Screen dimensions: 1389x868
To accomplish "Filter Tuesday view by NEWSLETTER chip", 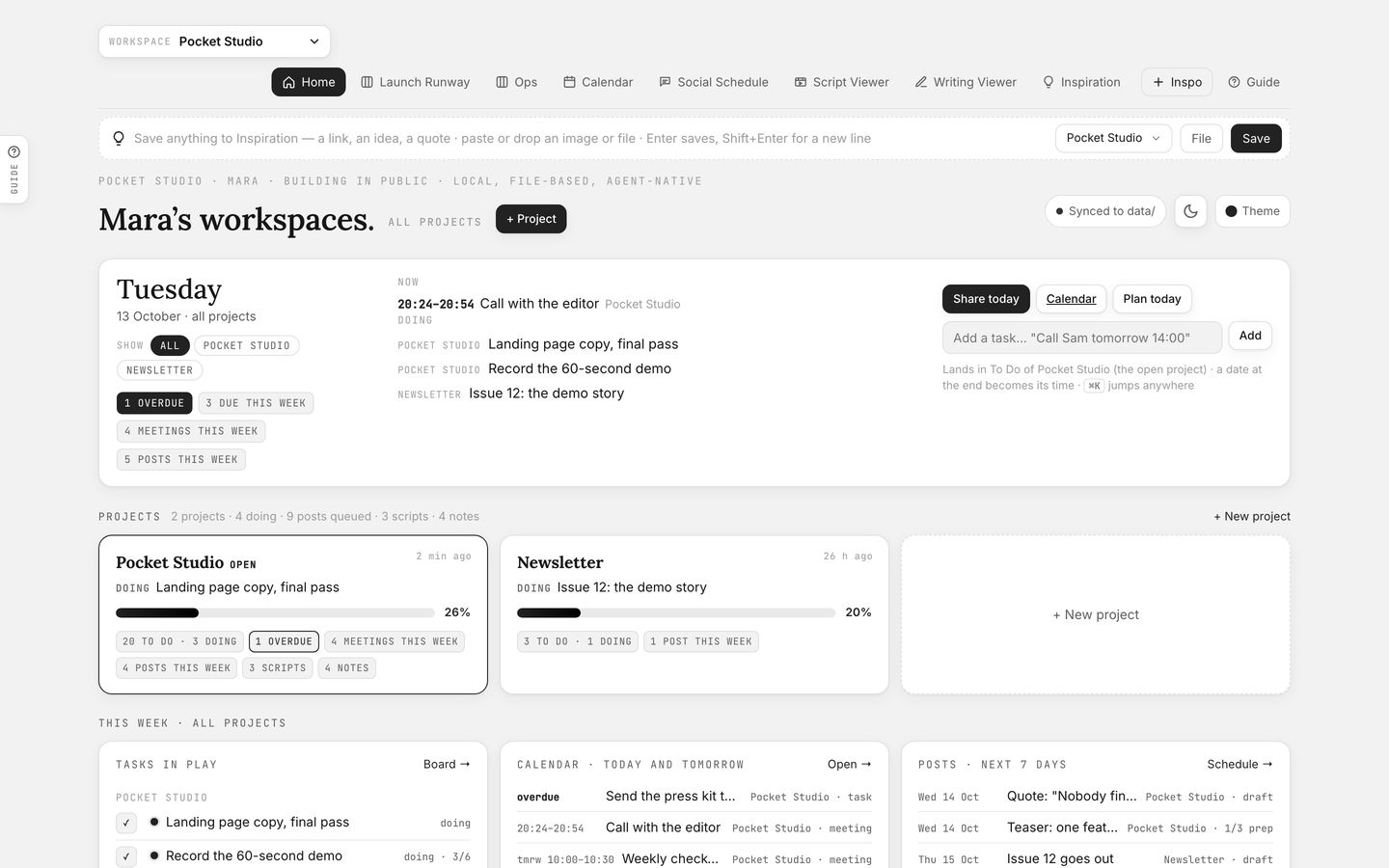I will 159,370.
